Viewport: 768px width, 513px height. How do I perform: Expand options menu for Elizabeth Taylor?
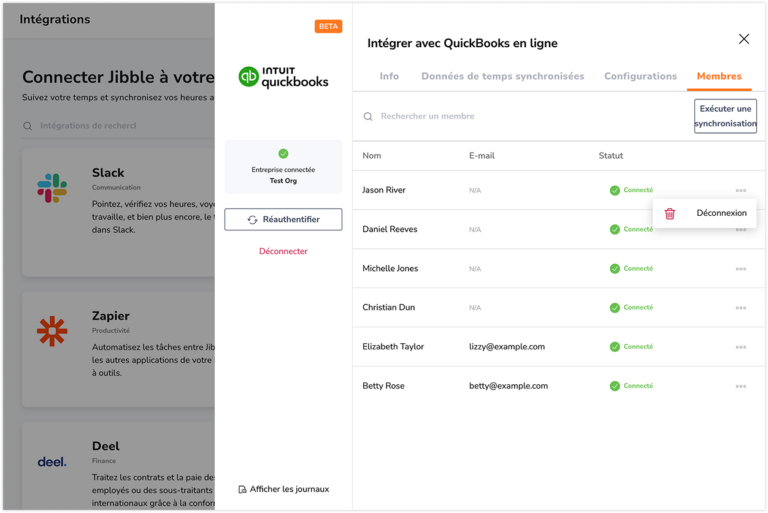coord(740,347)
